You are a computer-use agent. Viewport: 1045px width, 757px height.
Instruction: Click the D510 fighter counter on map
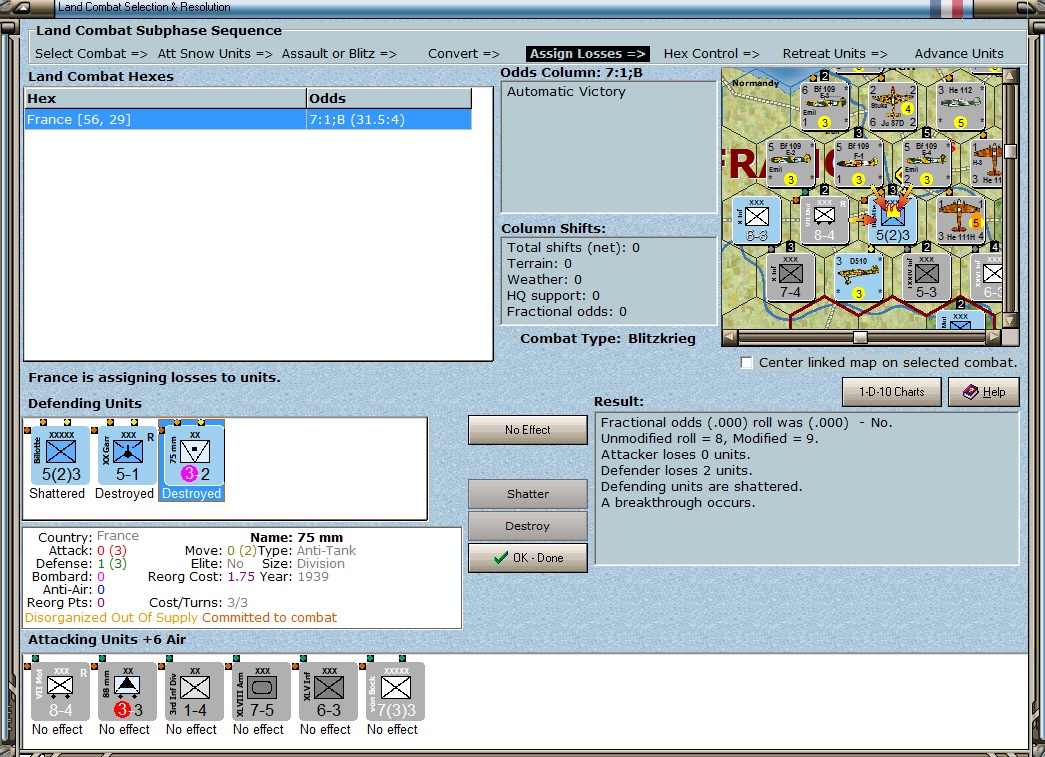pos(858,277)
